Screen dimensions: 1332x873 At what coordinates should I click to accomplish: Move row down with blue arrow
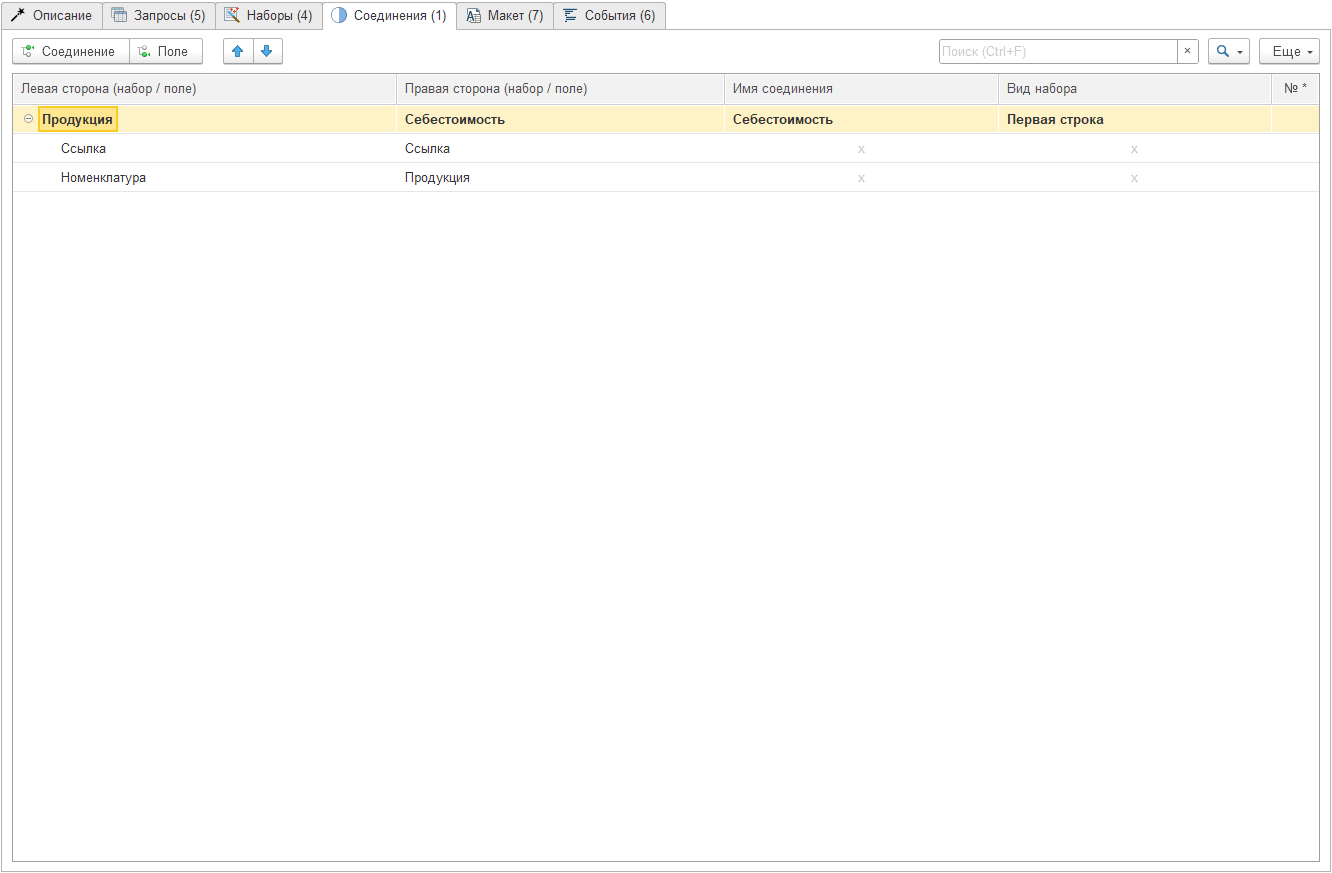(268, 51)
